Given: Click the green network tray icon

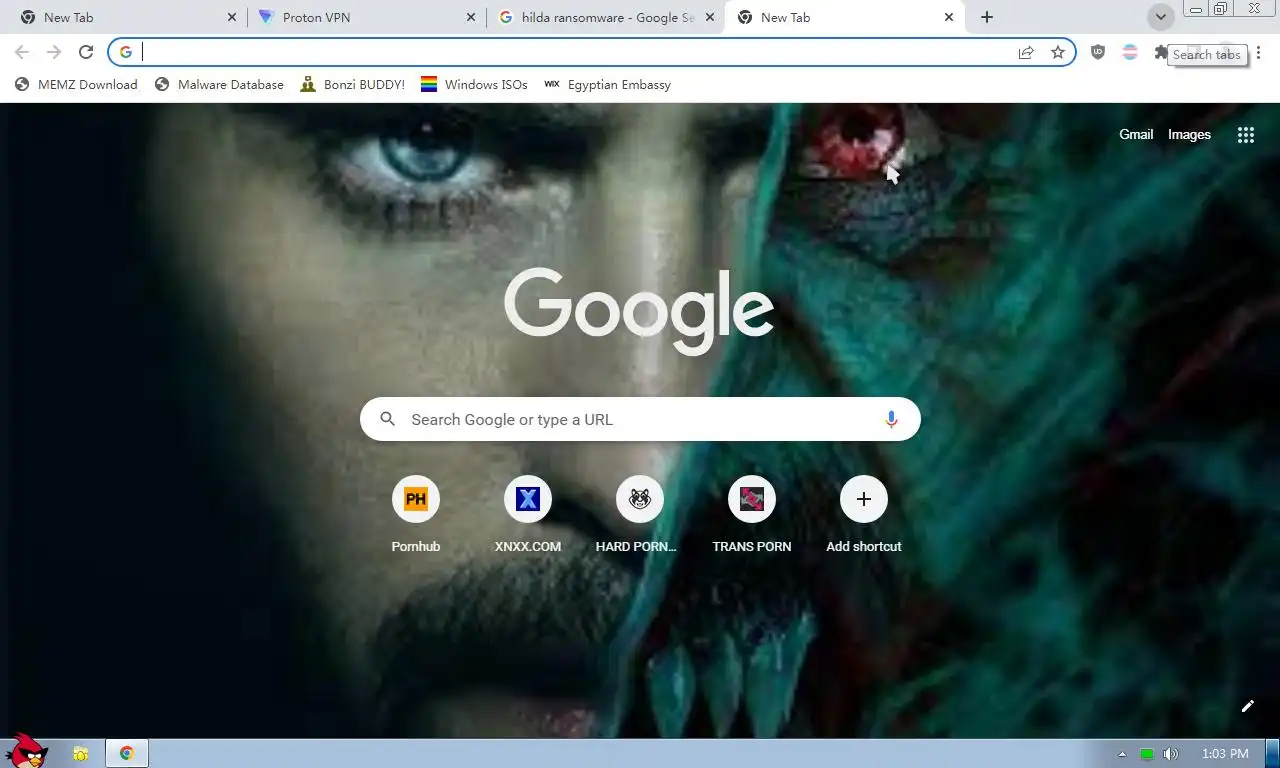Looking at the screenshot, I should coord(1147,754).
